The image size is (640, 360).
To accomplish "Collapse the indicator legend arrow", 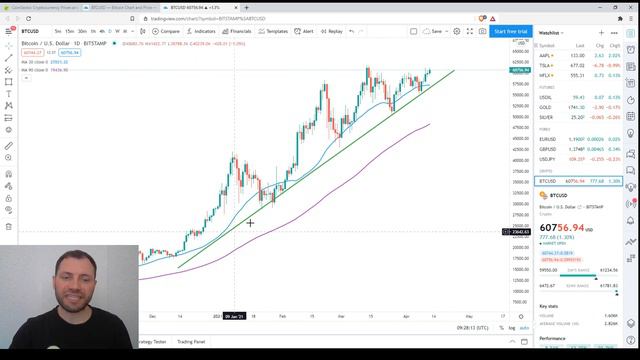I will (x=26, y=78).
